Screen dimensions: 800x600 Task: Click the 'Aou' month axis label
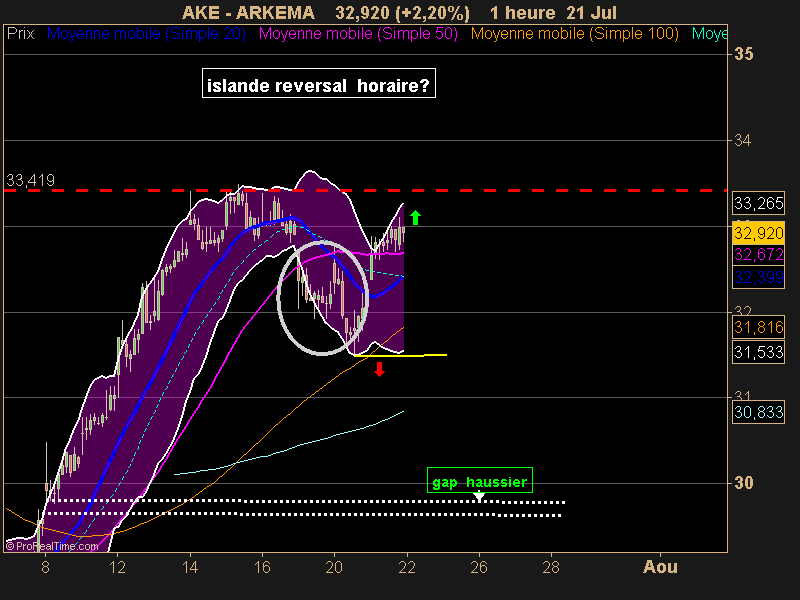(660, 567)
